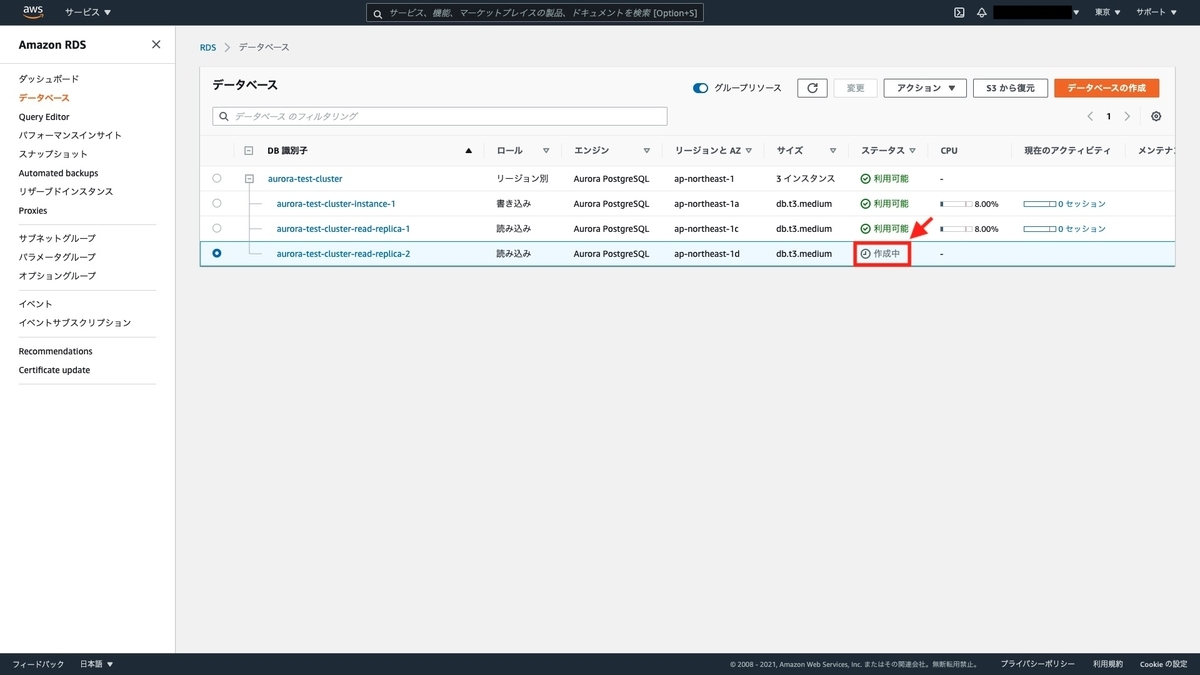
Task: Click the 0 sessions link for read-replica-1
Action: click(1082, 229)
